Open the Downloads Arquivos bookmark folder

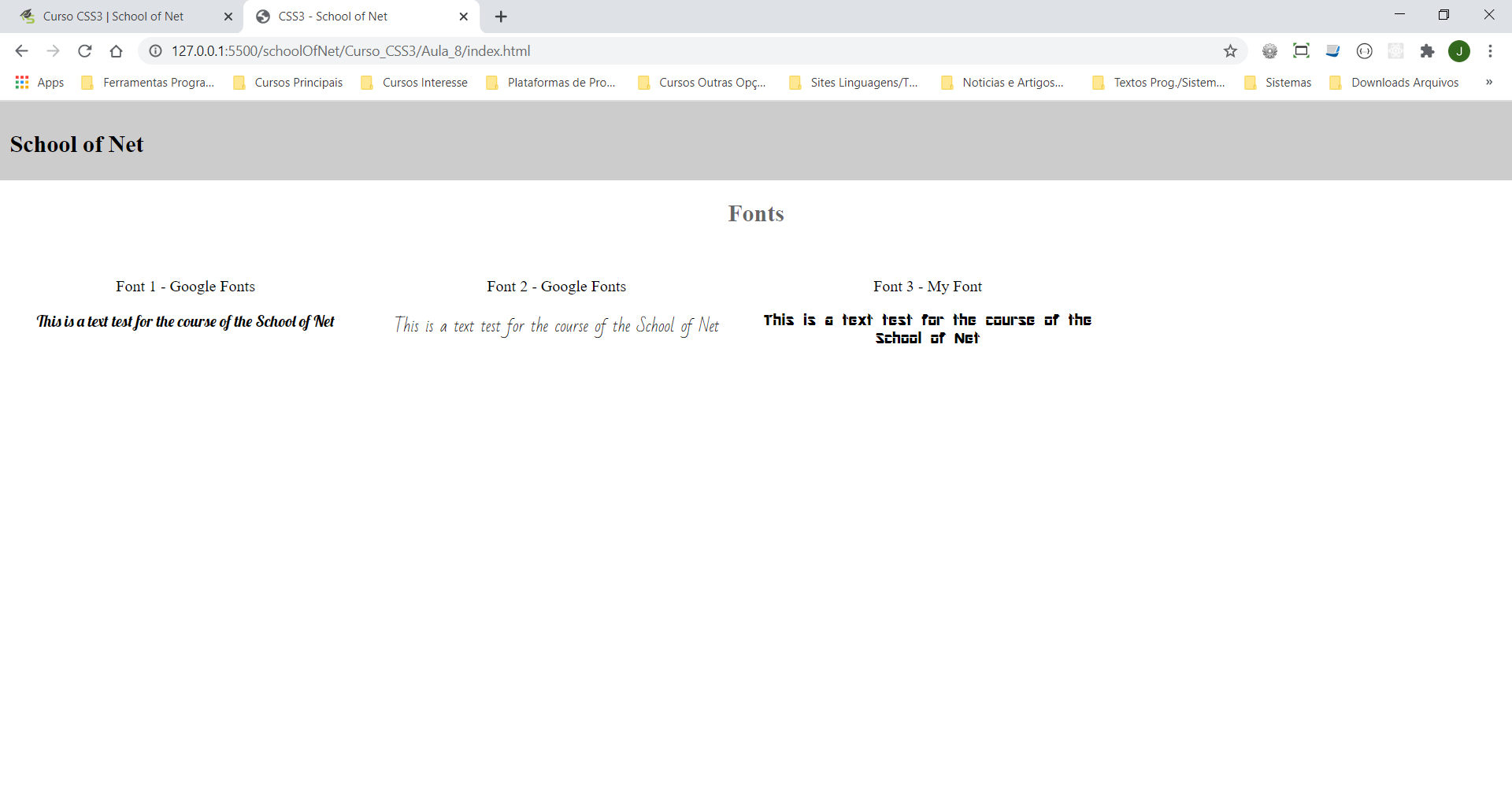pyautogui.click(x=1395, y=83)
